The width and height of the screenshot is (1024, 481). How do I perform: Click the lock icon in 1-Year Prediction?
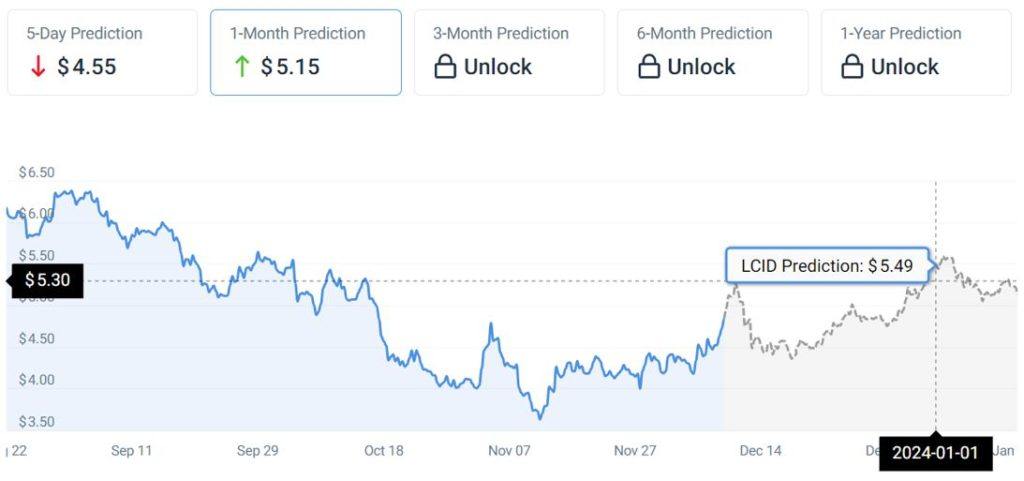click(x=852, y=67)
